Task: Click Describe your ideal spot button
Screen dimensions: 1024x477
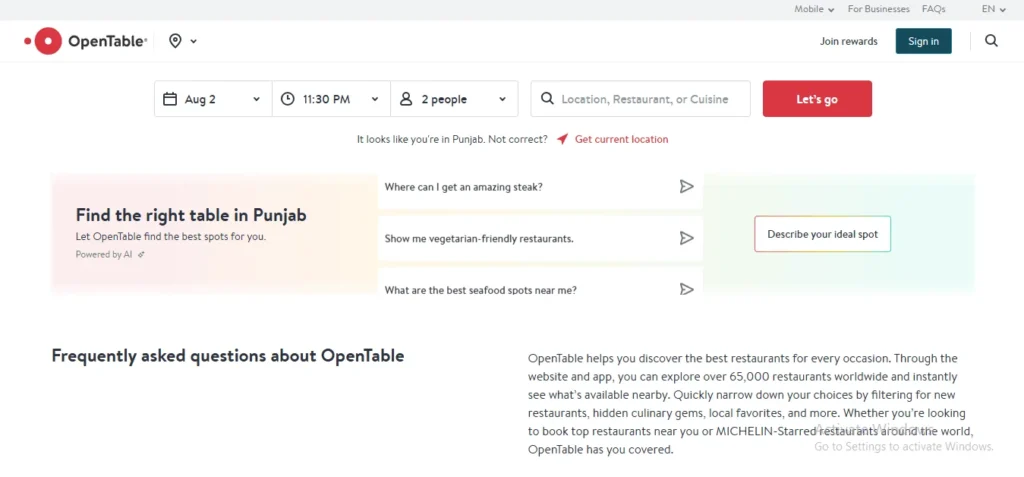Action: (822, 234)
